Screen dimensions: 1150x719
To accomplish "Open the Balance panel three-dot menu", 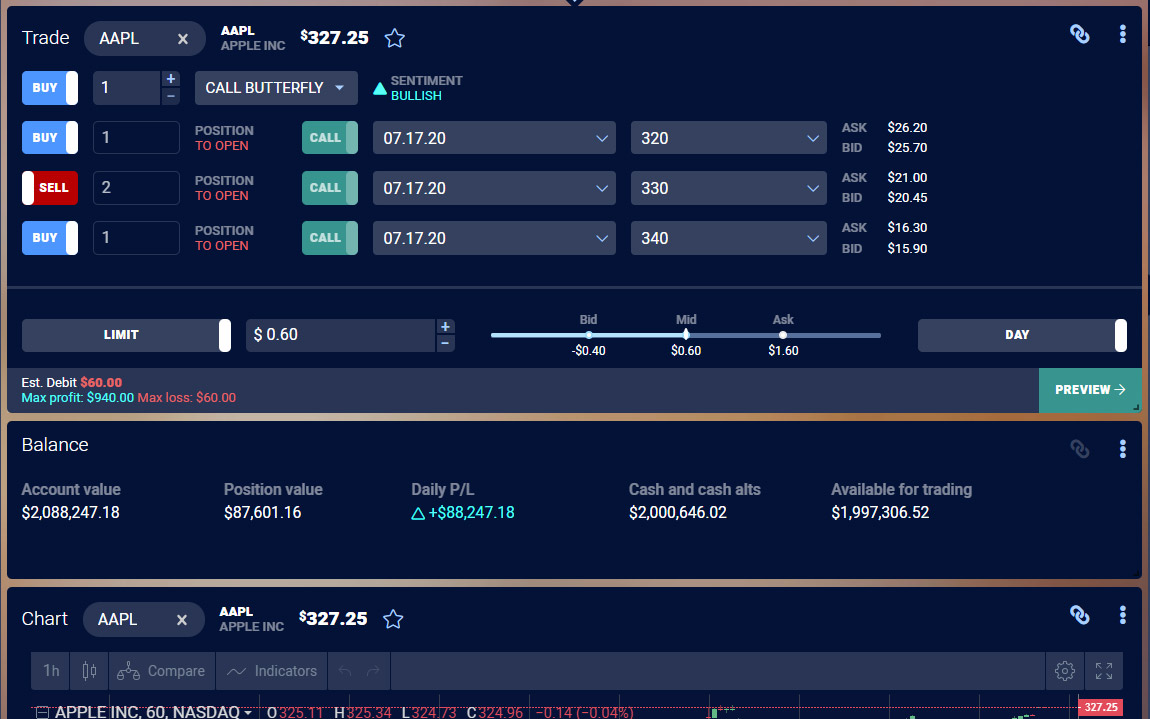I will tap(1122, 448).
